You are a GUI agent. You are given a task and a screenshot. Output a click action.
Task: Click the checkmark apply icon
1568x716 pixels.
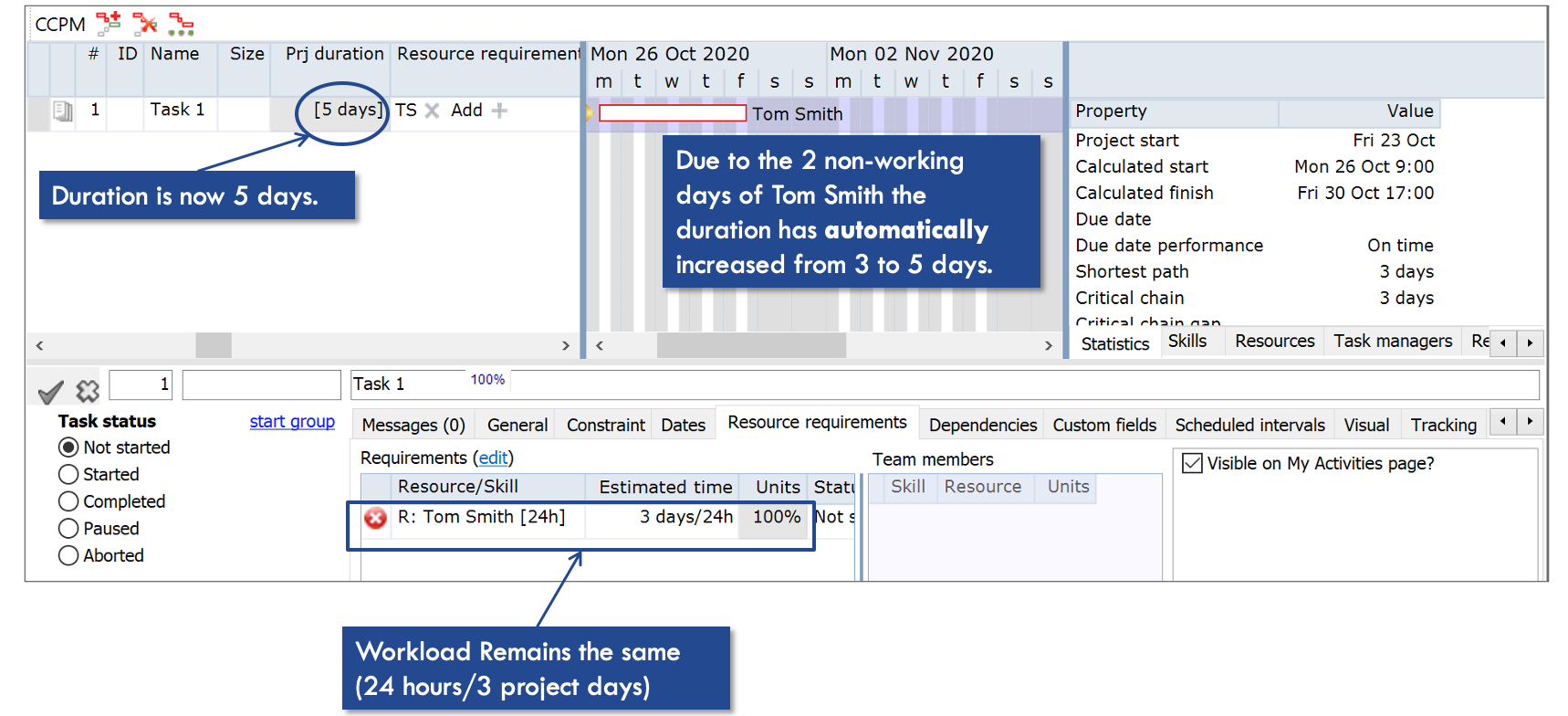pyautogui.click(x=51, y=391)
